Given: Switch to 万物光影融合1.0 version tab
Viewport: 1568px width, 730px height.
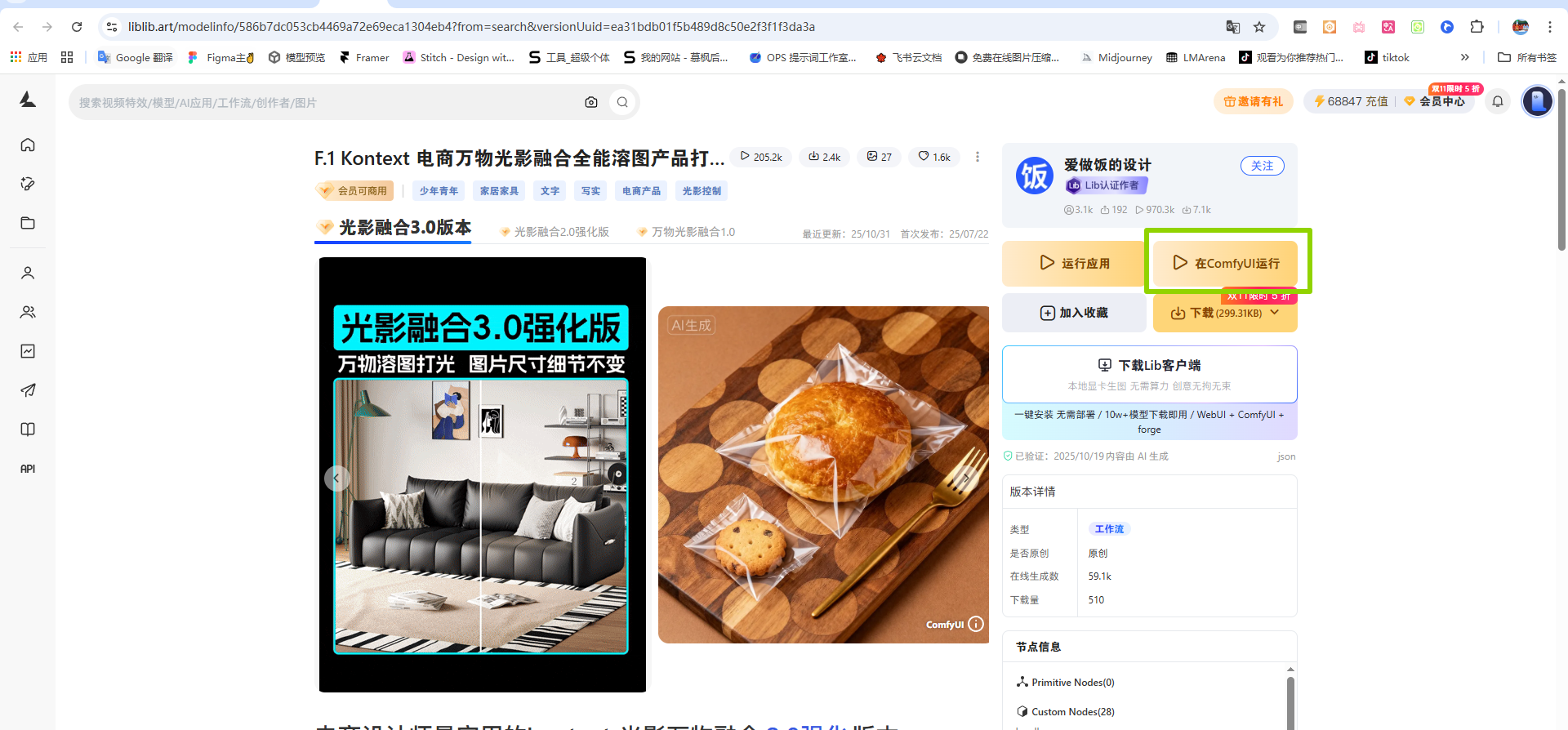Looking at the screenshot, I should (693, 232).
